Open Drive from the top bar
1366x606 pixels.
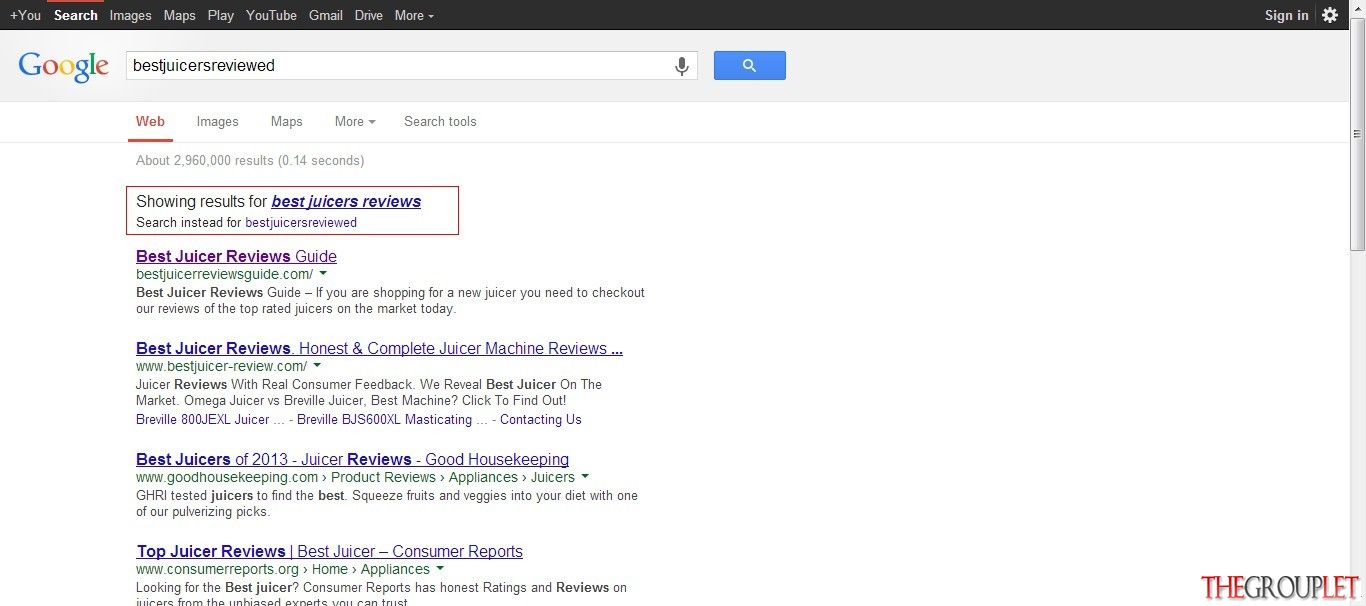(x=369, y=15)
